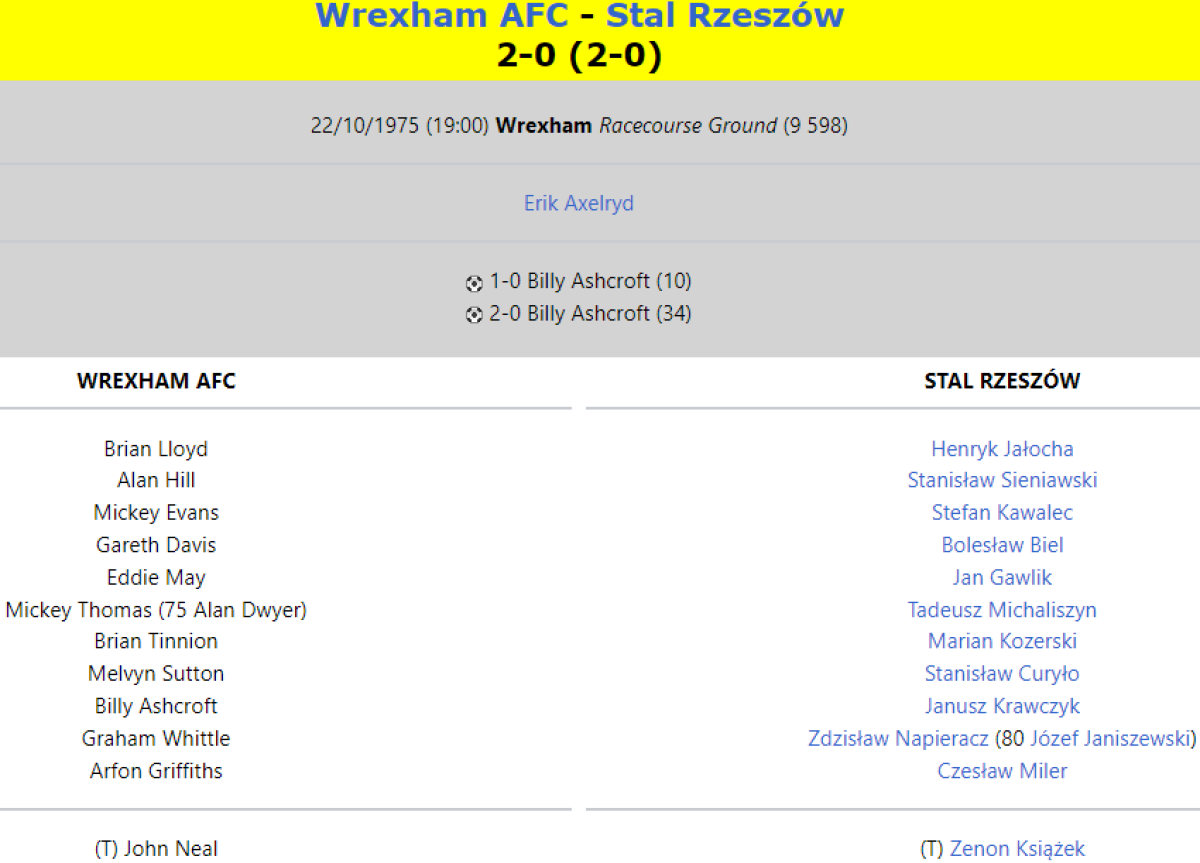The image size is (1200, 863).
Task: Open the Wrexham AFC link in the title
Action: coord(442,16)
